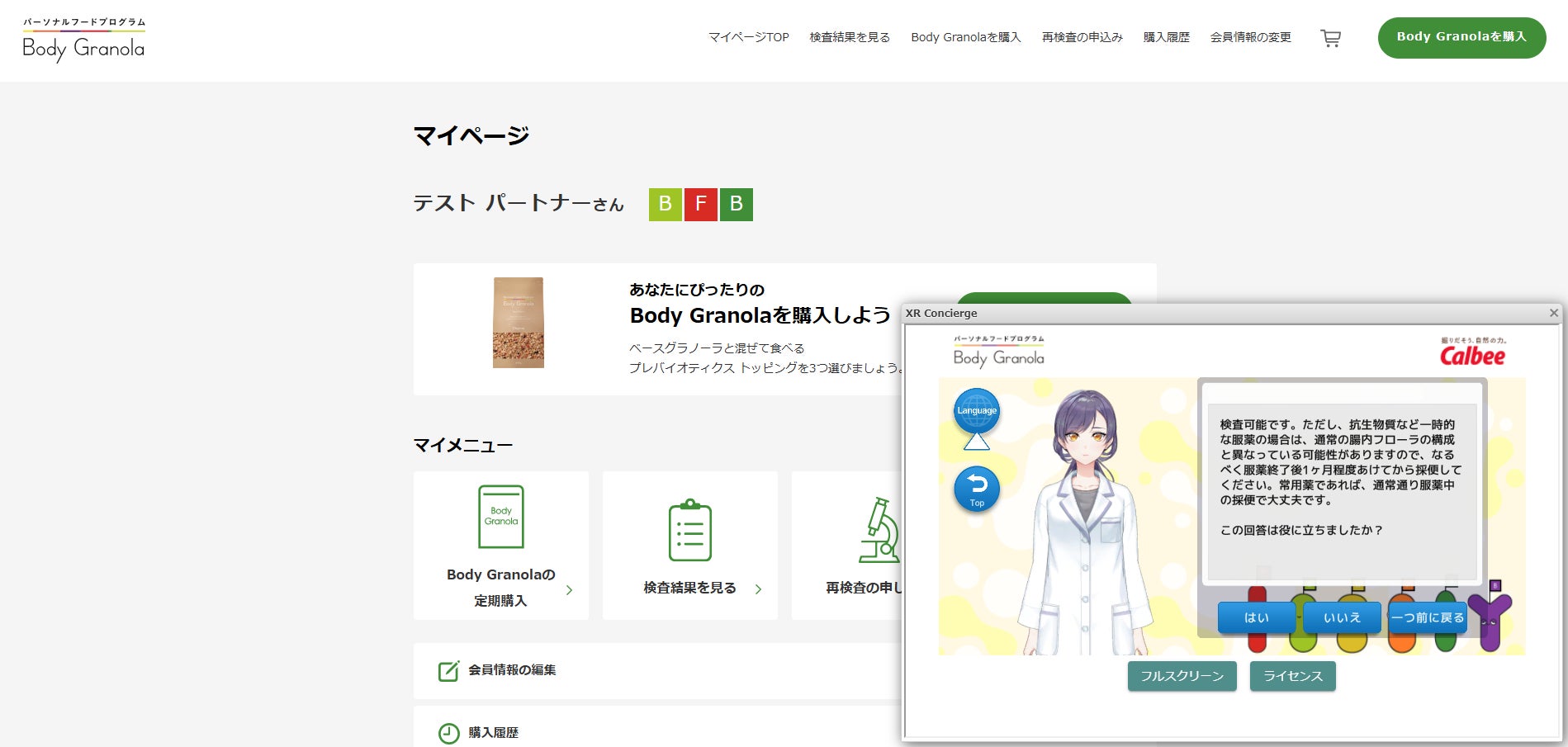1568x747 pixels.
Task: Click the green Body Granolaを購入 button
Action: 1462,37
